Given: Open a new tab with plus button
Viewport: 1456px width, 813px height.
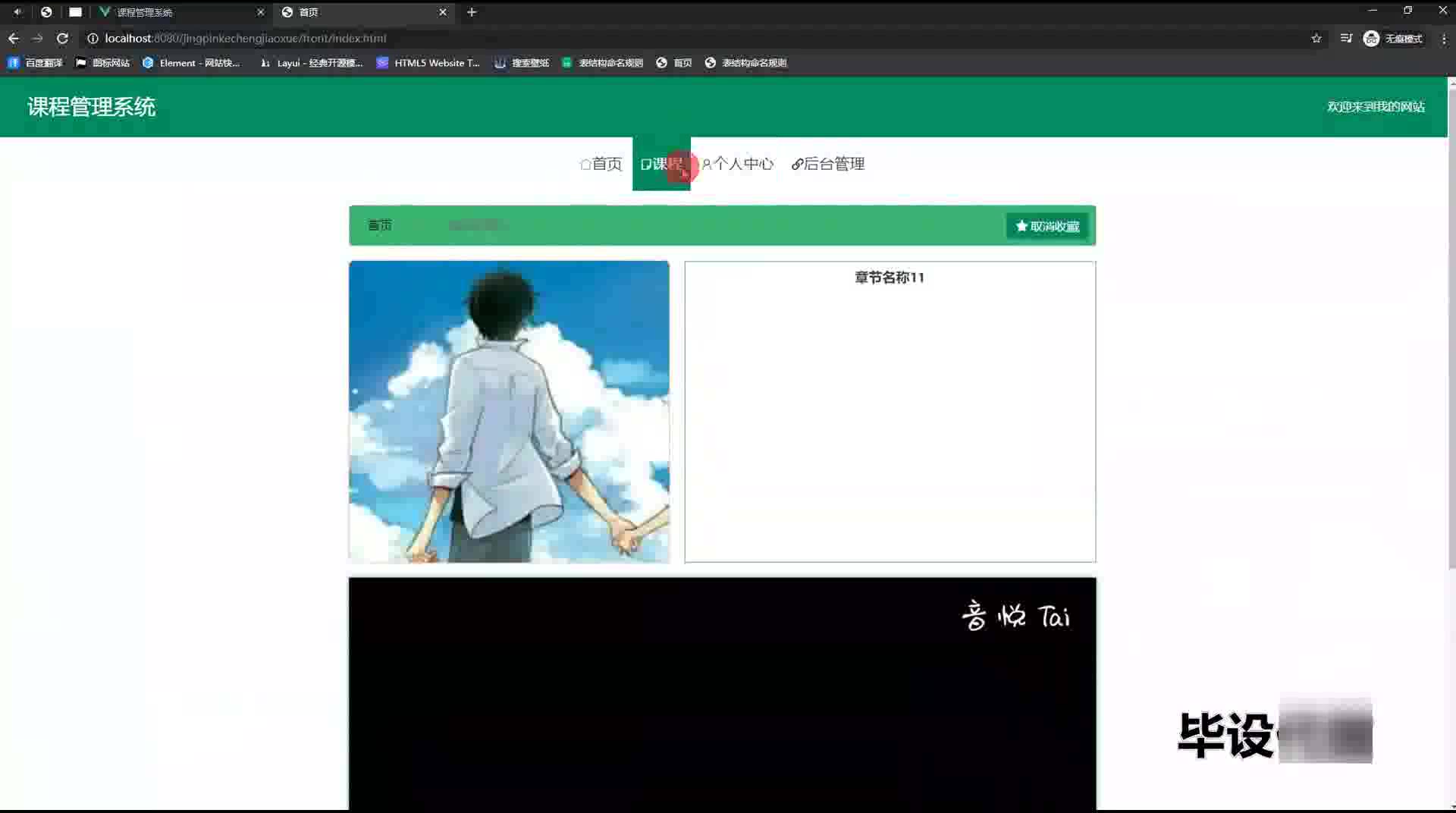Looking at the screenshot, I should (x=472, y=12).
